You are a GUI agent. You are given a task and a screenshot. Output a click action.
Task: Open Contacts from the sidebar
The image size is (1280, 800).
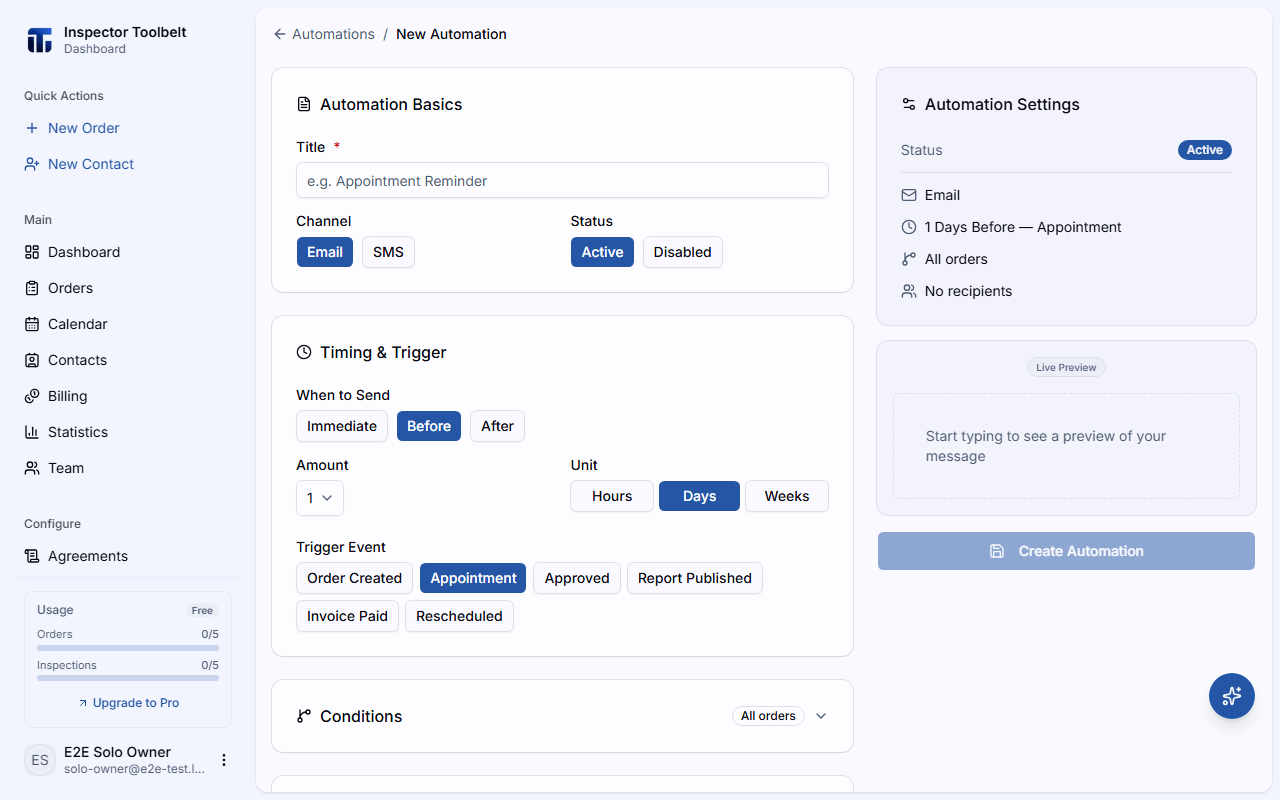(128, 360)
